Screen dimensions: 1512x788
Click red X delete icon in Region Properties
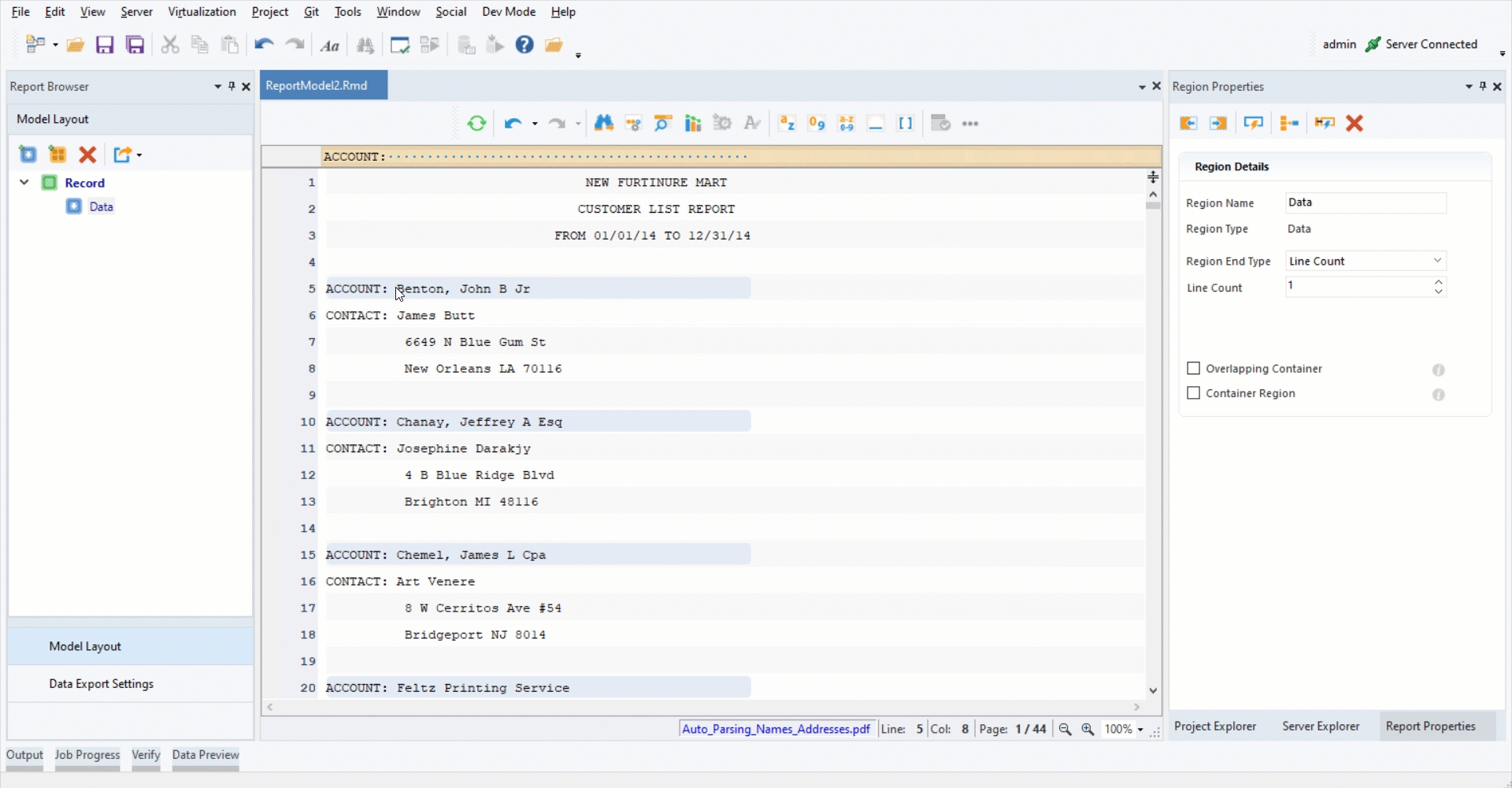(1354, 124)
